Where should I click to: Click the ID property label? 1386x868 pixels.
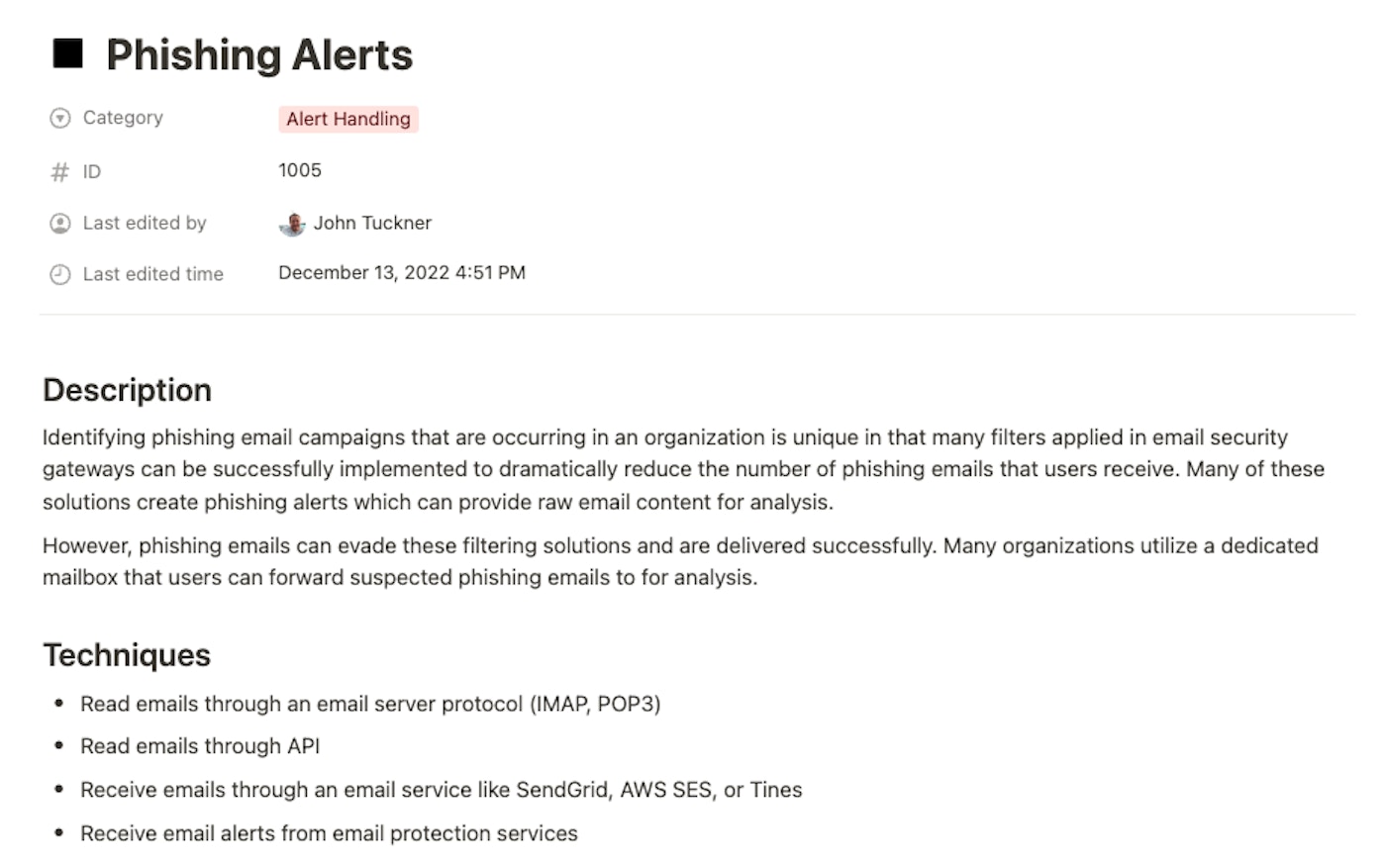(92, 172)
